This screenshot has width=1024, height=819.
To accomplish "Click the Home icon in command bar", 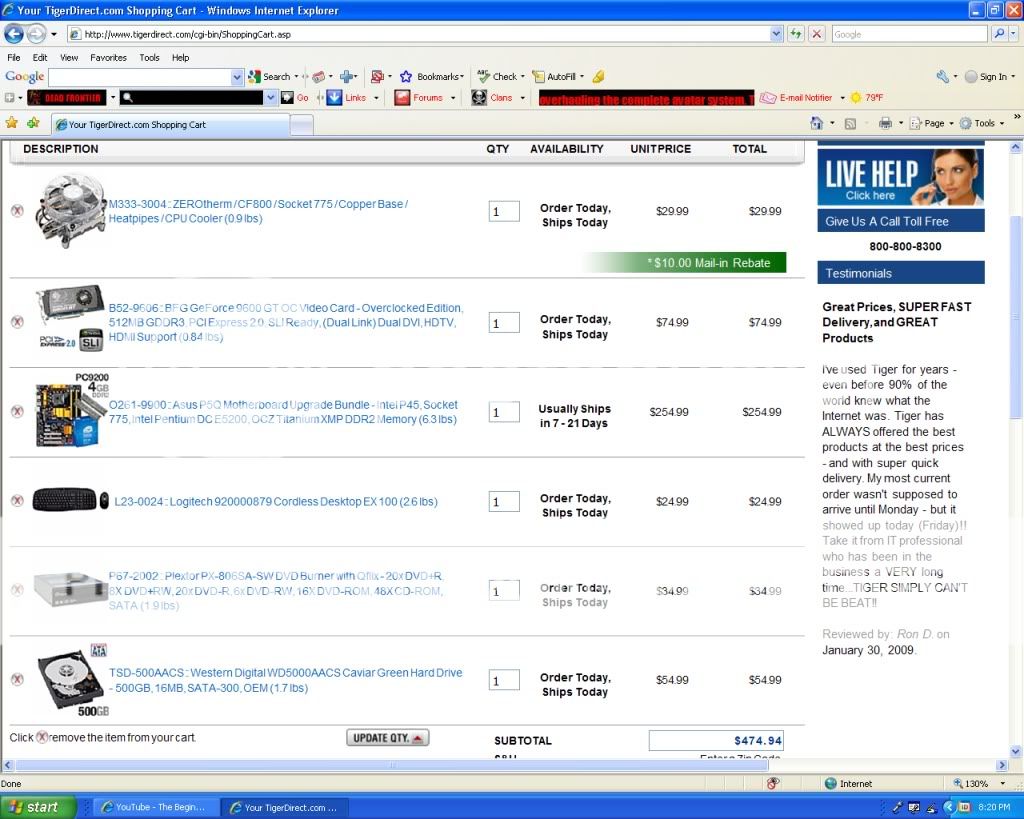I will 817,123.
